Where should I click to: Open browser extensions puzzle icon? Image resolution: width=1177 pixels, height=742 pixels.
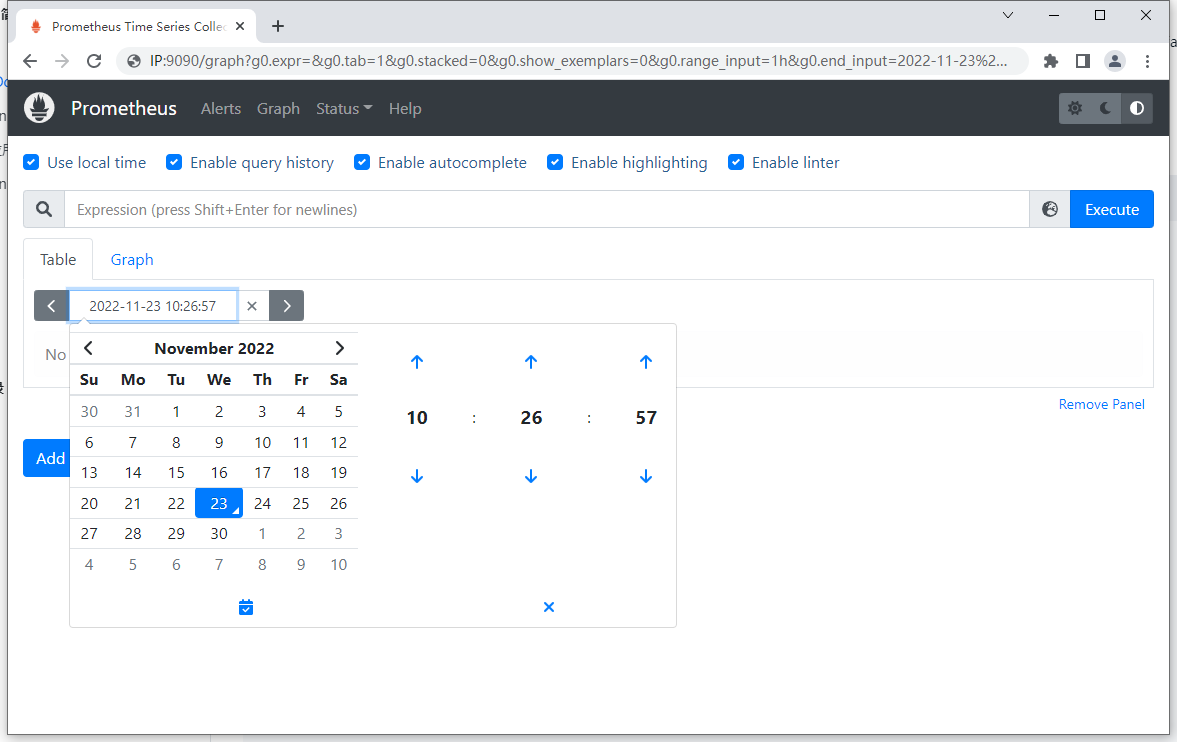pos(1051,61)
